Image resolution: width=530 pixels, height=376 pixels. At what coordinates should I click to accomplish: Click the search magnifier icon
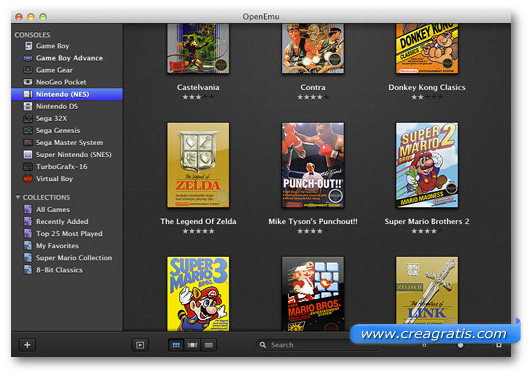click(x=263, y=345)
